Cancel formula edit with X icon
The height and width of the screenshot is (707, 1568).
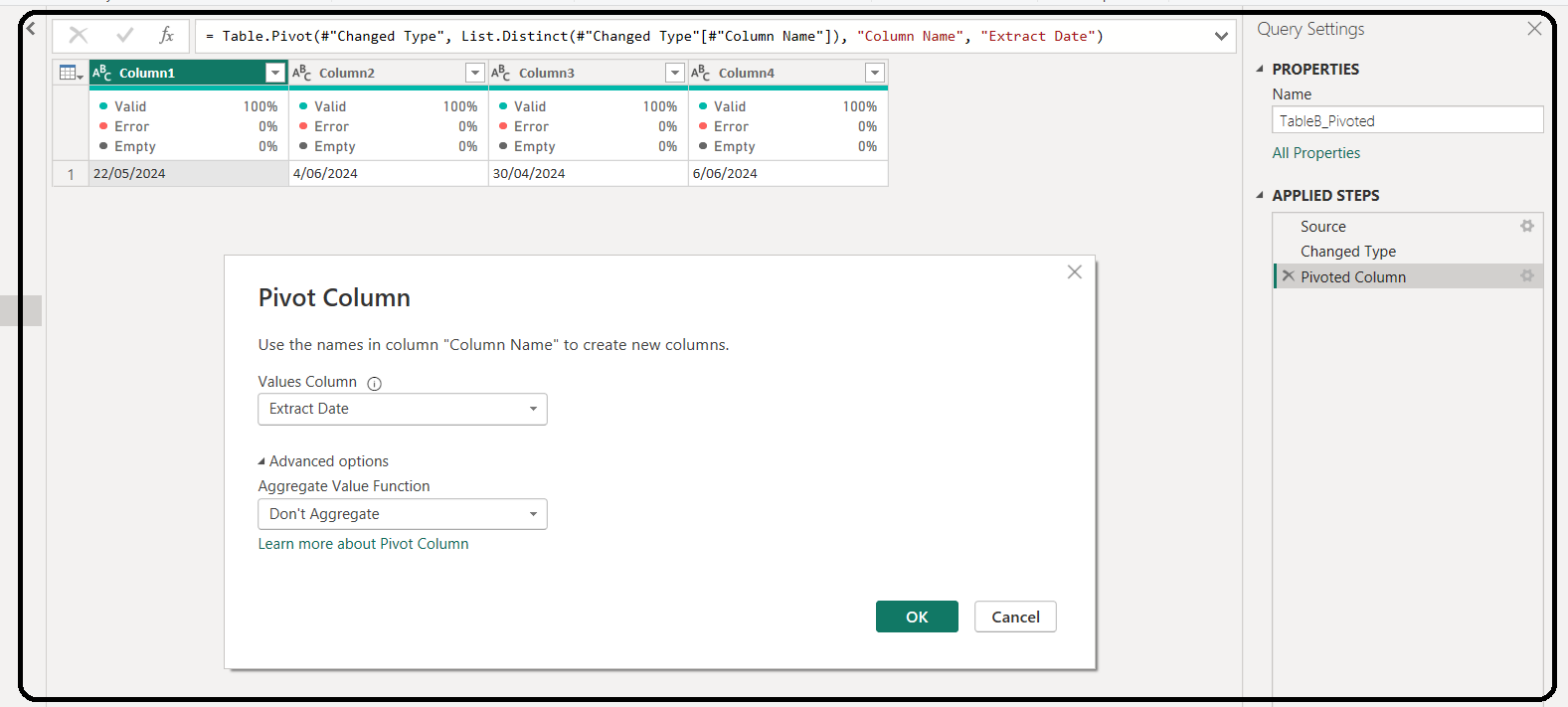tap(79, 36)
